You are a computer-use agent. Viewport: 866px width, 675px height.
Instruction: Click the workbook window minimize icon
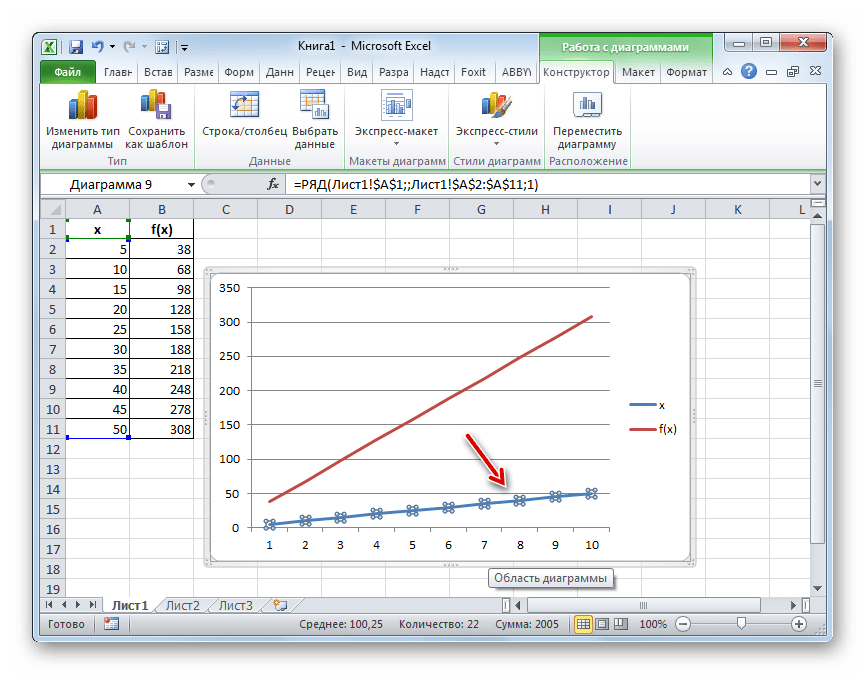(772, 72)
